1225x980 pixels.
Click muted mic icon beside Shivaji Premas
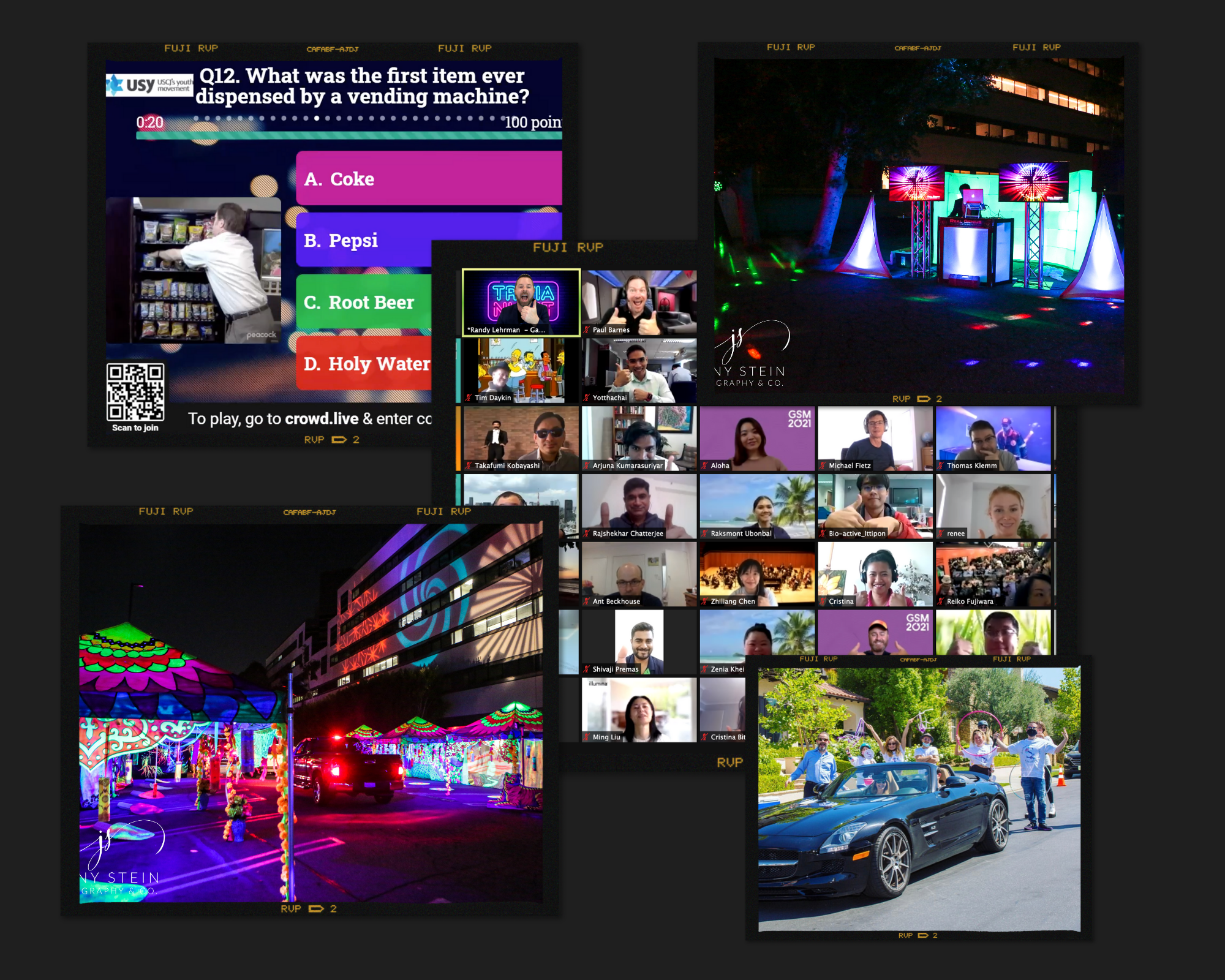coord(587,669)
